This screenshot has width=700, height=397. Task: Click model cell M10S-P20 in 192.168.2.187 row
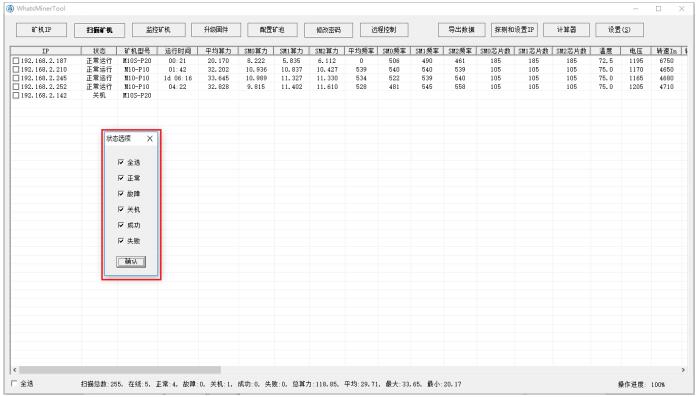coord(137,61)
